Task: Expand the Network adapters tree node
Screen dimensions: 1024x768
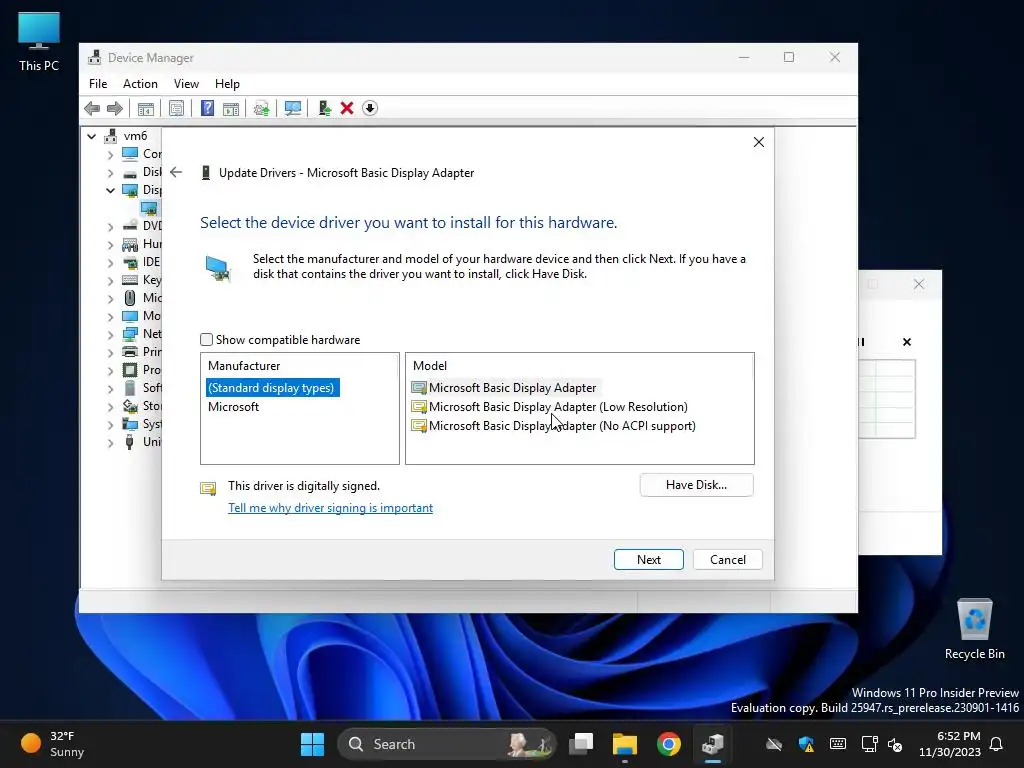Action: pyautogui.click(x=110, y=334)
